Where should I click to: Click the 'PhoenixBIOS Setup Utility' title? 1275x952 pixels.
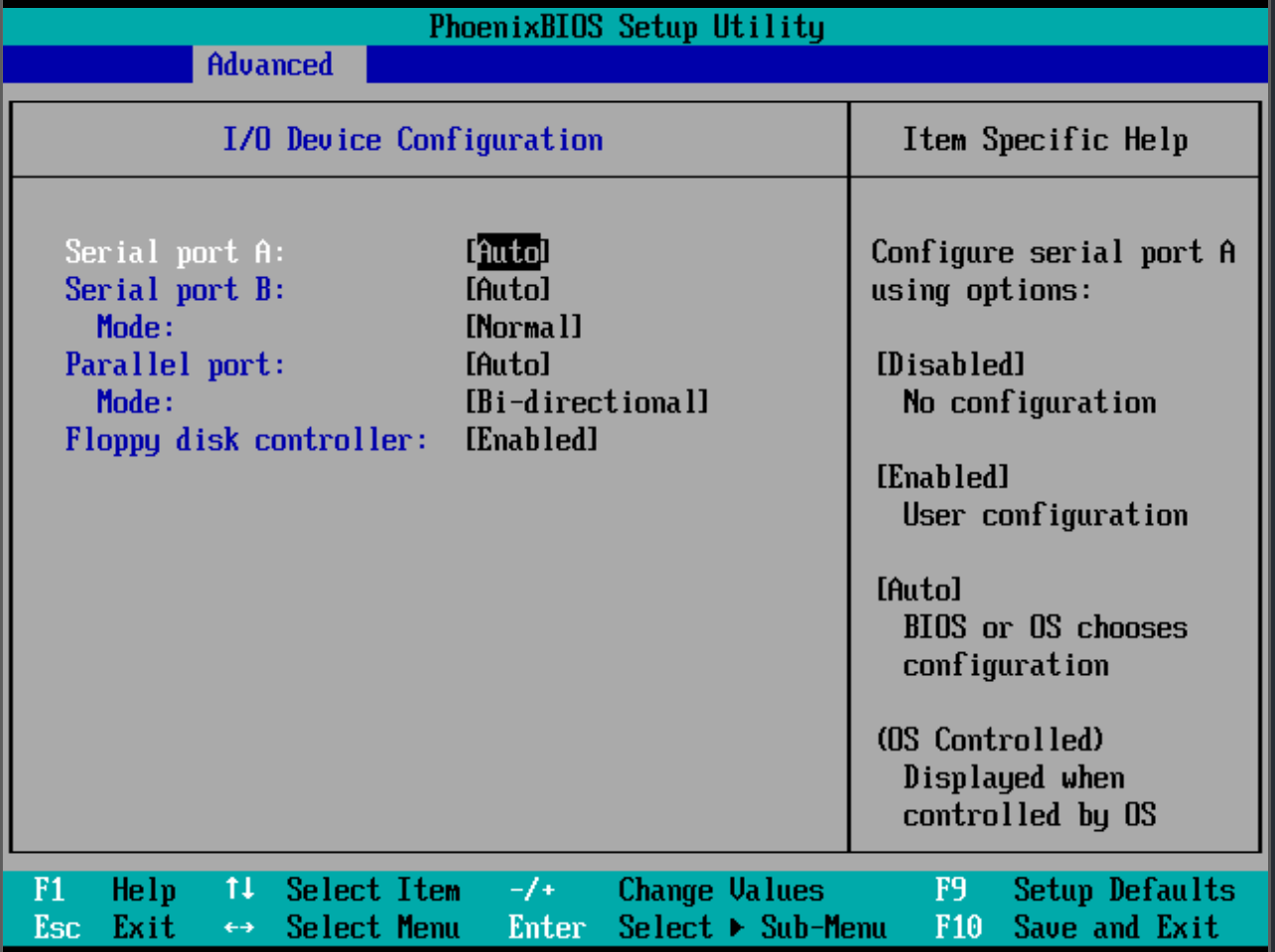[627, 27]
